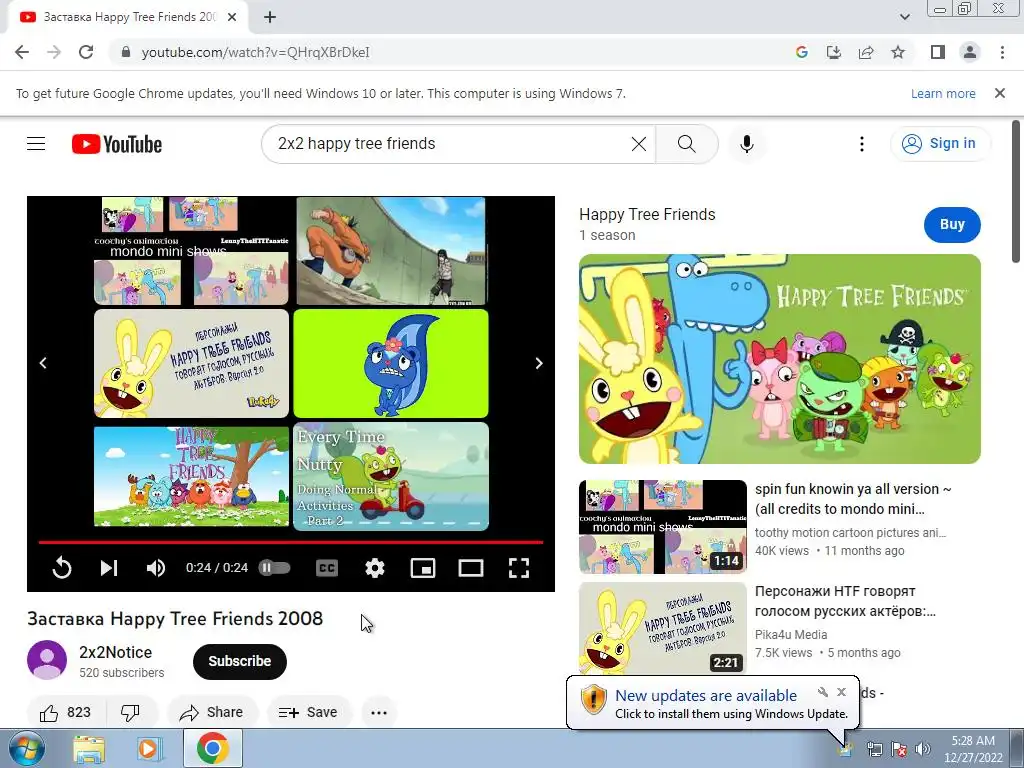The height and width of the screenshot is (768, 1024).
Task: Open the 1:14 mondo mini shows thumbnail
Action: pyautogui.click(x=663, y=527)
